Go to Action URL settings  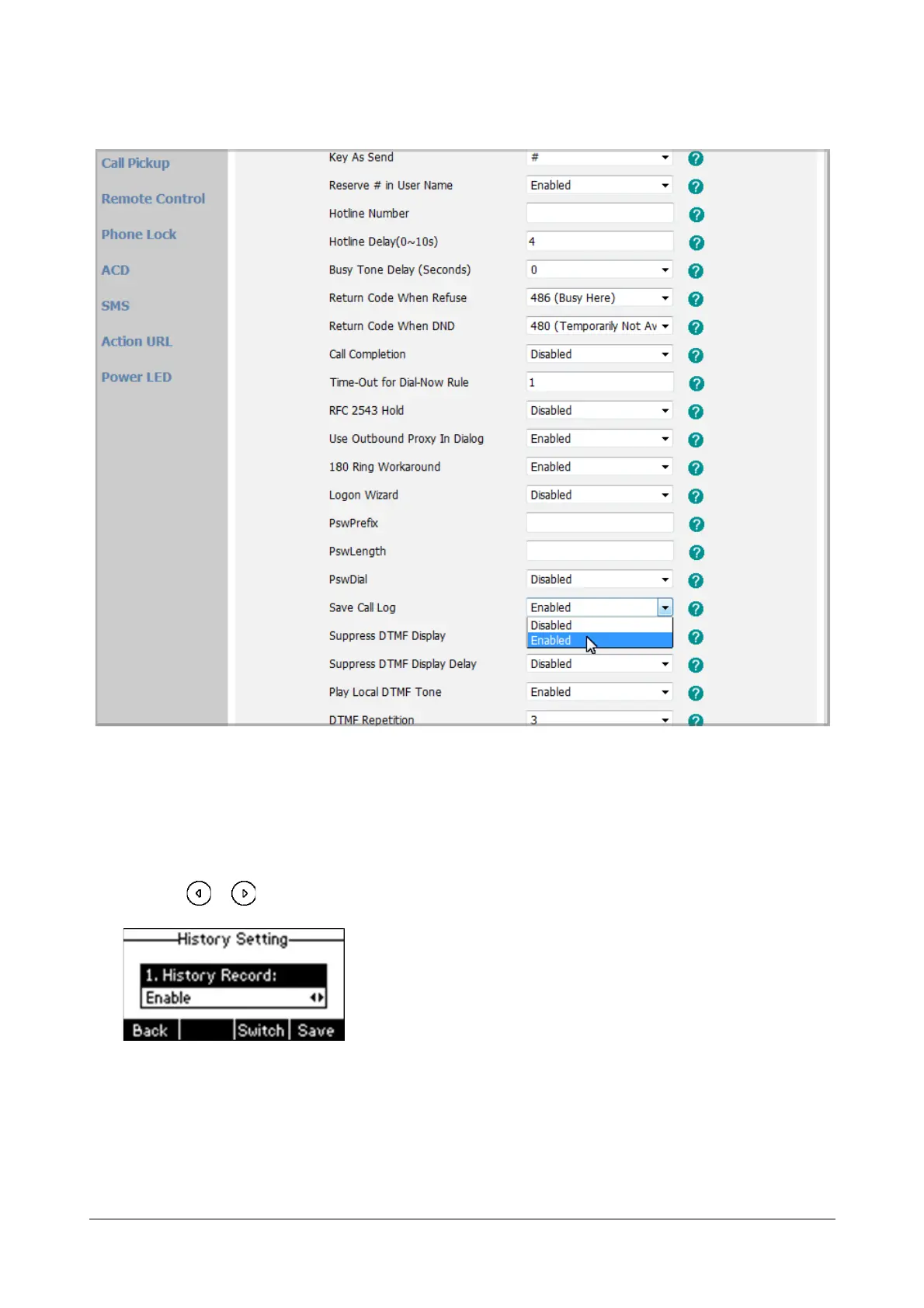pyautogui.click(x=137, y=342)
